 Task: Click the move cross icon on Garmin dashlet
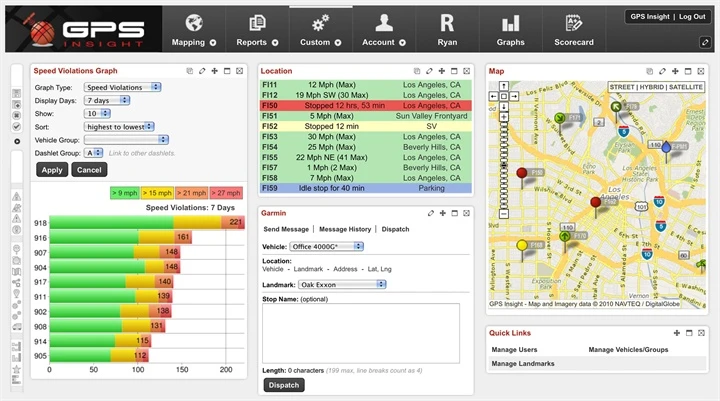(443, 213)
